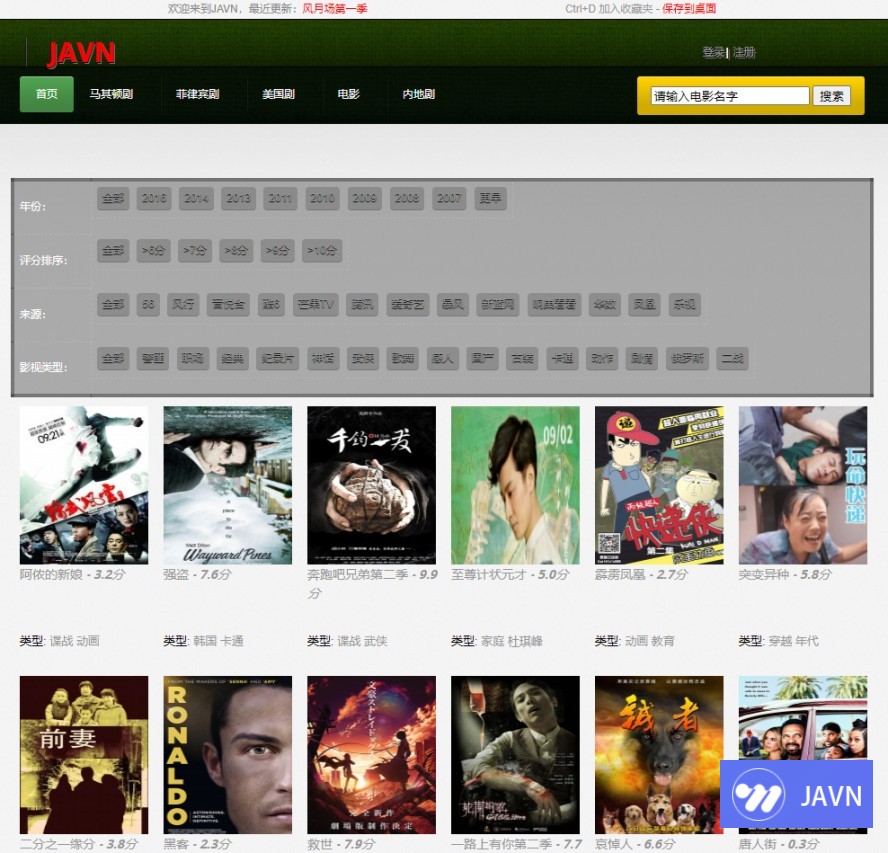Filter by year 2013

pyautogui.click(x=238, y=198)
